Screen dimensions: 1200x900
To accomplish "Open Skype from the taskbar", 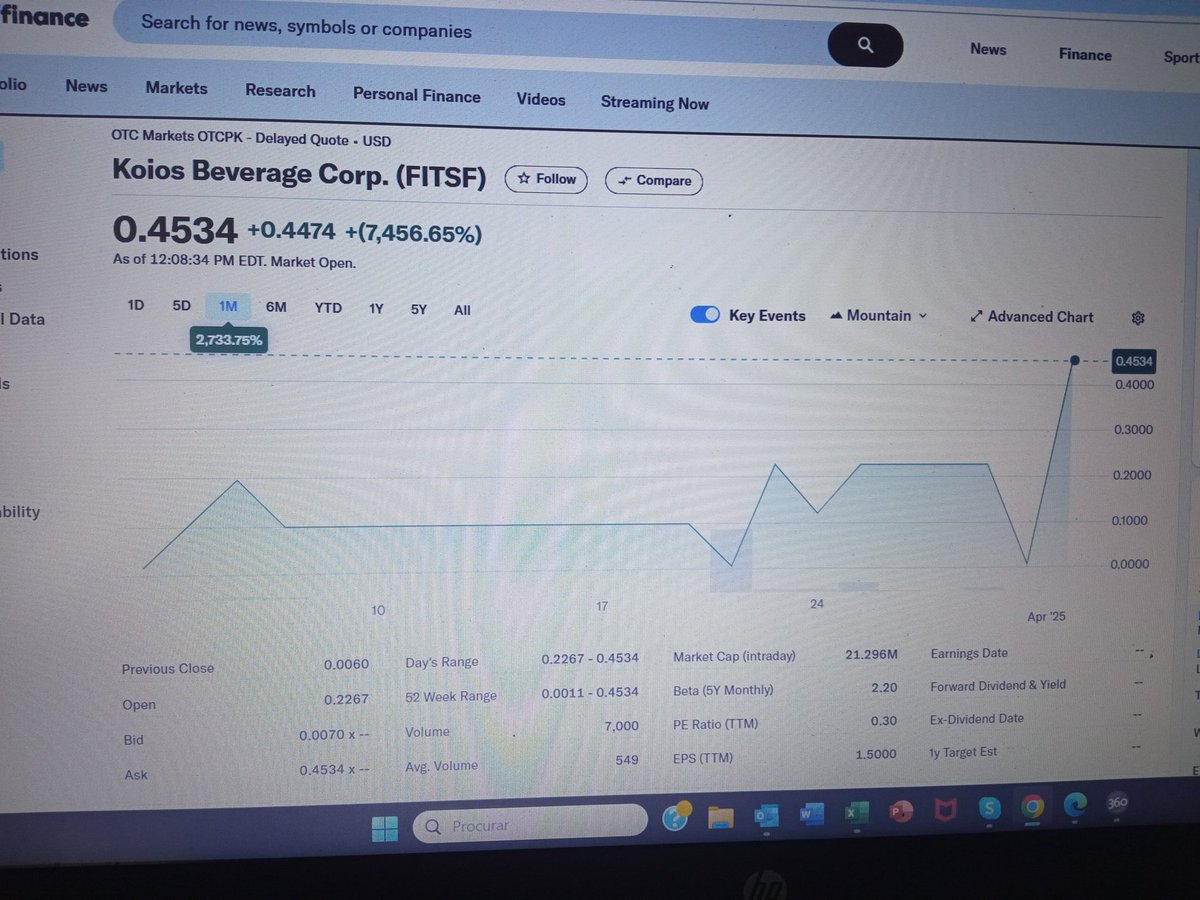I will pos(989,808).
